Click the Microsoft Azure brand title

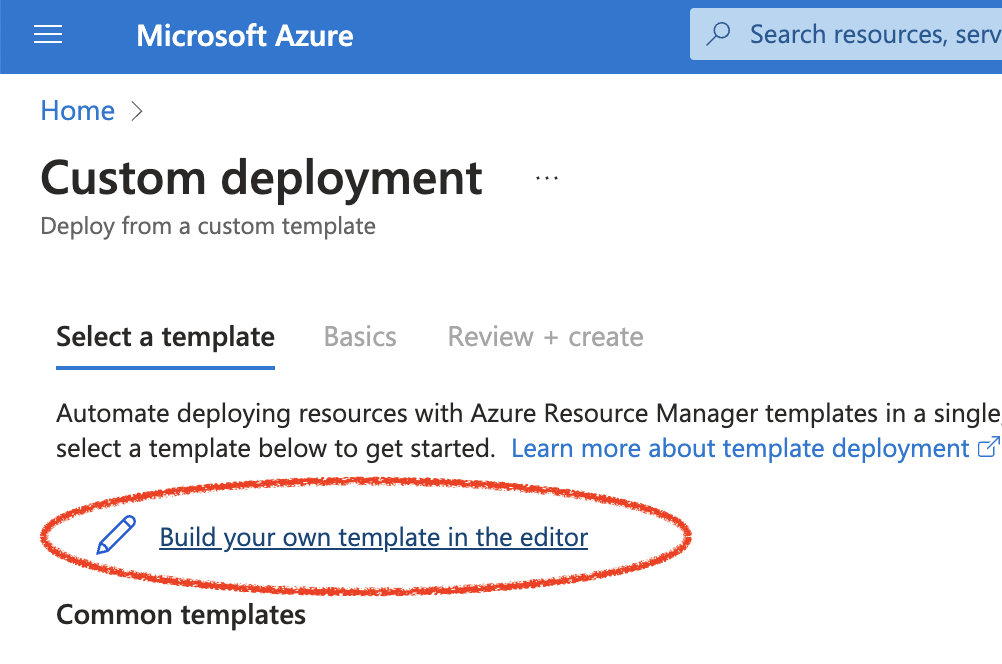click(x=245, y=36)
